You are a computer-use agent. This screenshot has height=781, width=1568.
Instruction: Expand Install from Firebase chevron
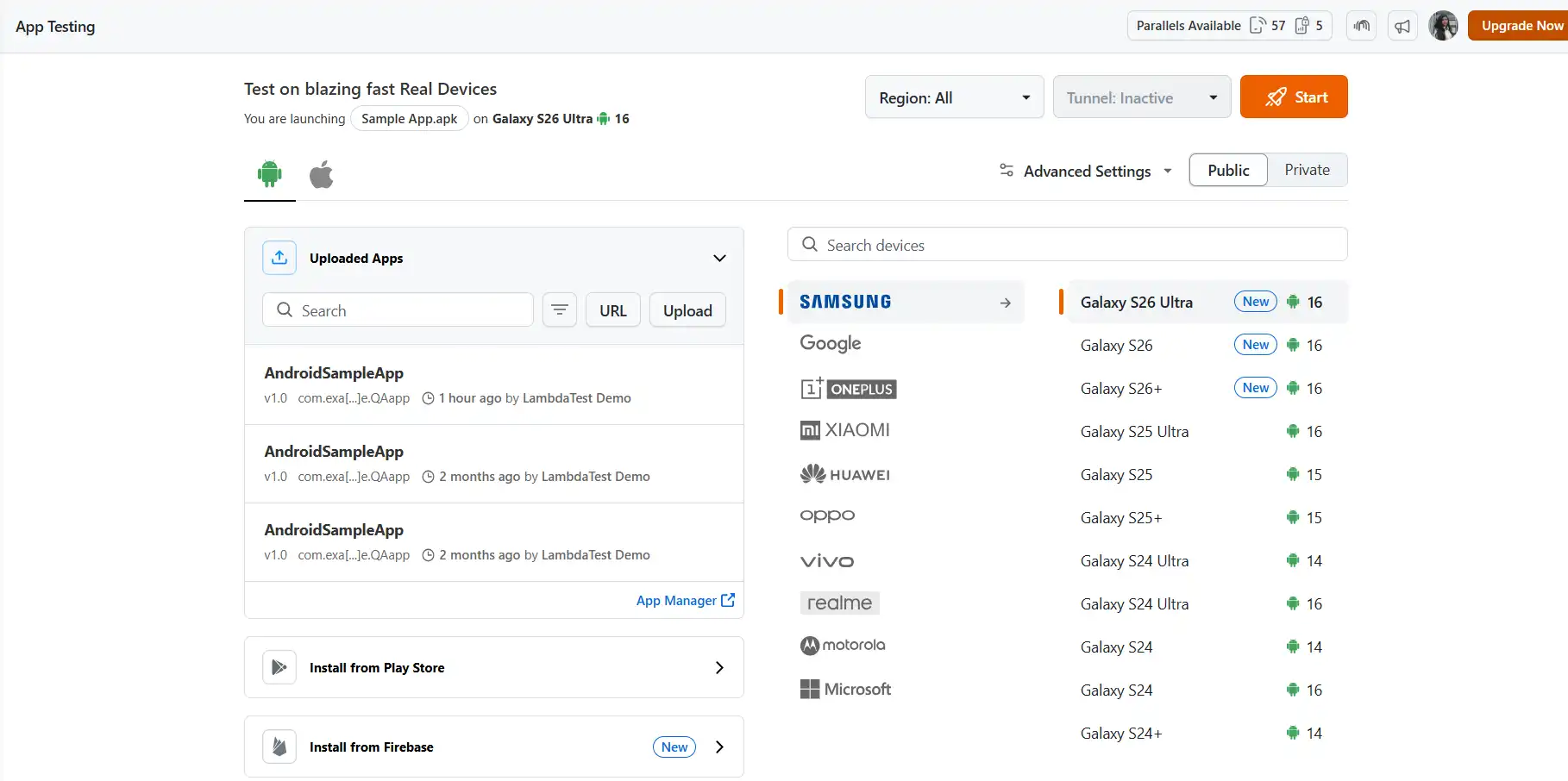coord(719,747)
